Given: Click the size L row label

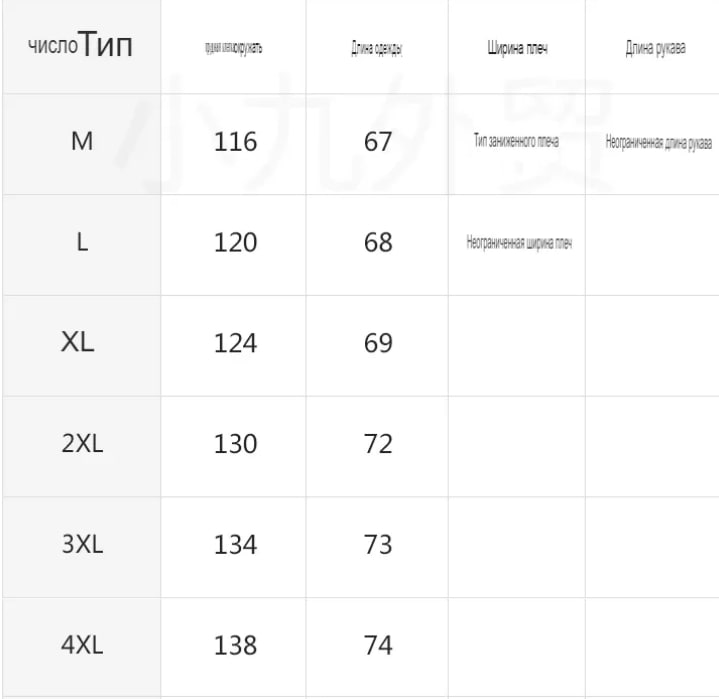Looking at the screenshot, I should [x=82, y=242].
